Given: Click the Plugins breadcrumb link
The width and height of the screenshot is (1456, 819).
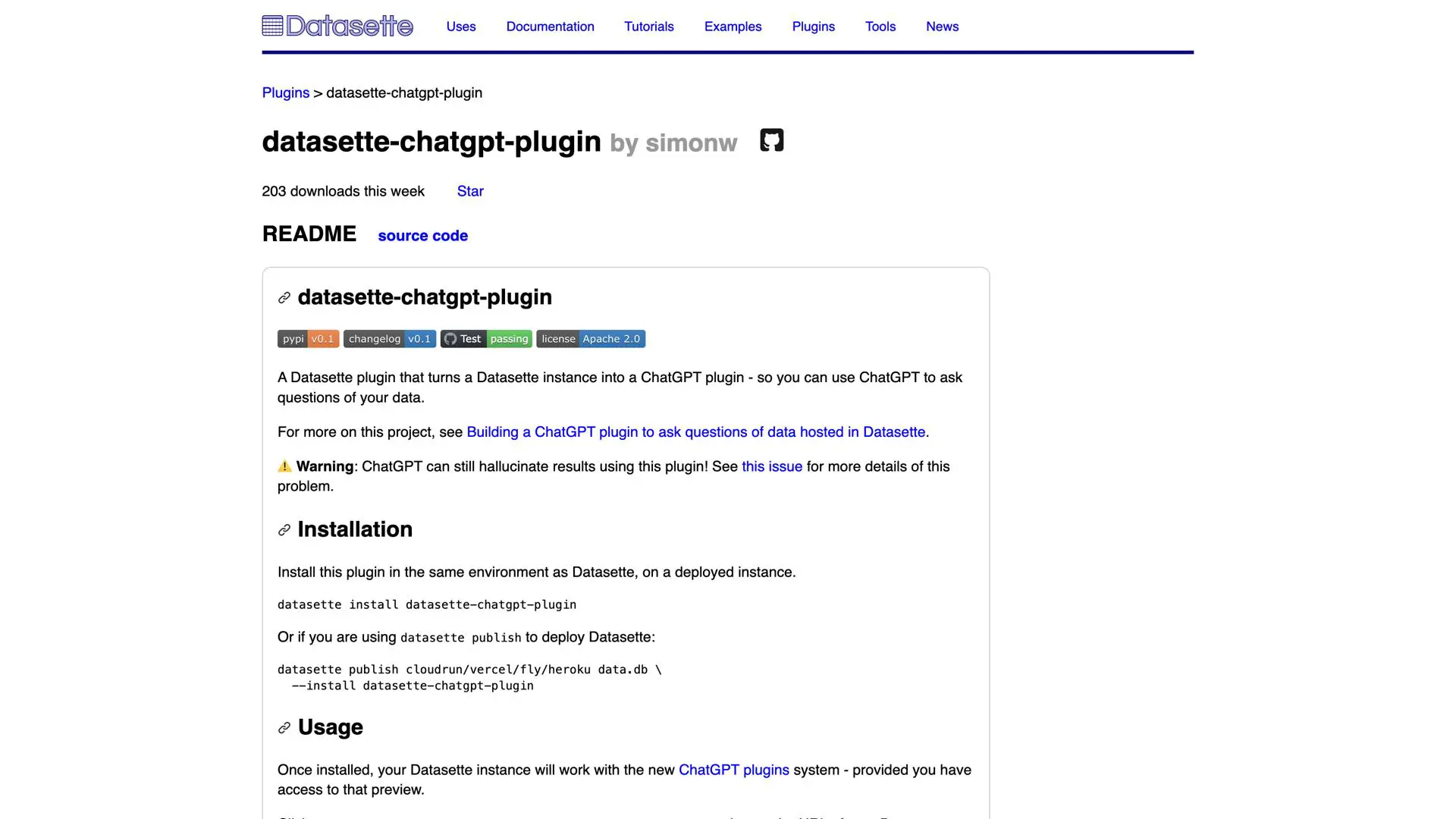Looking at the screenshot, I should (x=285, y=93).
